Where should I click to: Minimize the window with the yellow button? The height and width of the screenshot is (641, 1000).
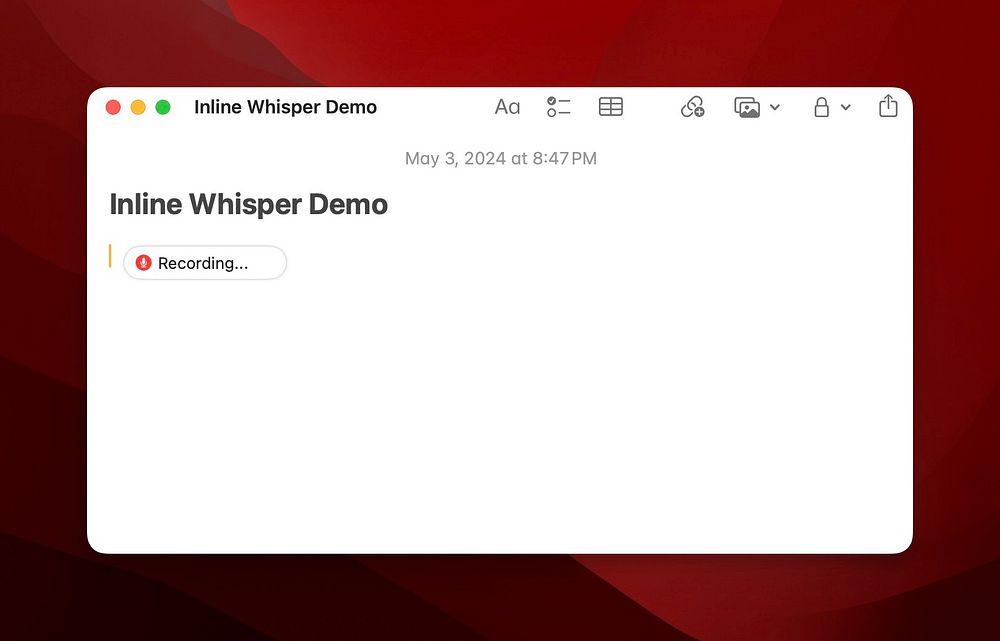point(138,107)
